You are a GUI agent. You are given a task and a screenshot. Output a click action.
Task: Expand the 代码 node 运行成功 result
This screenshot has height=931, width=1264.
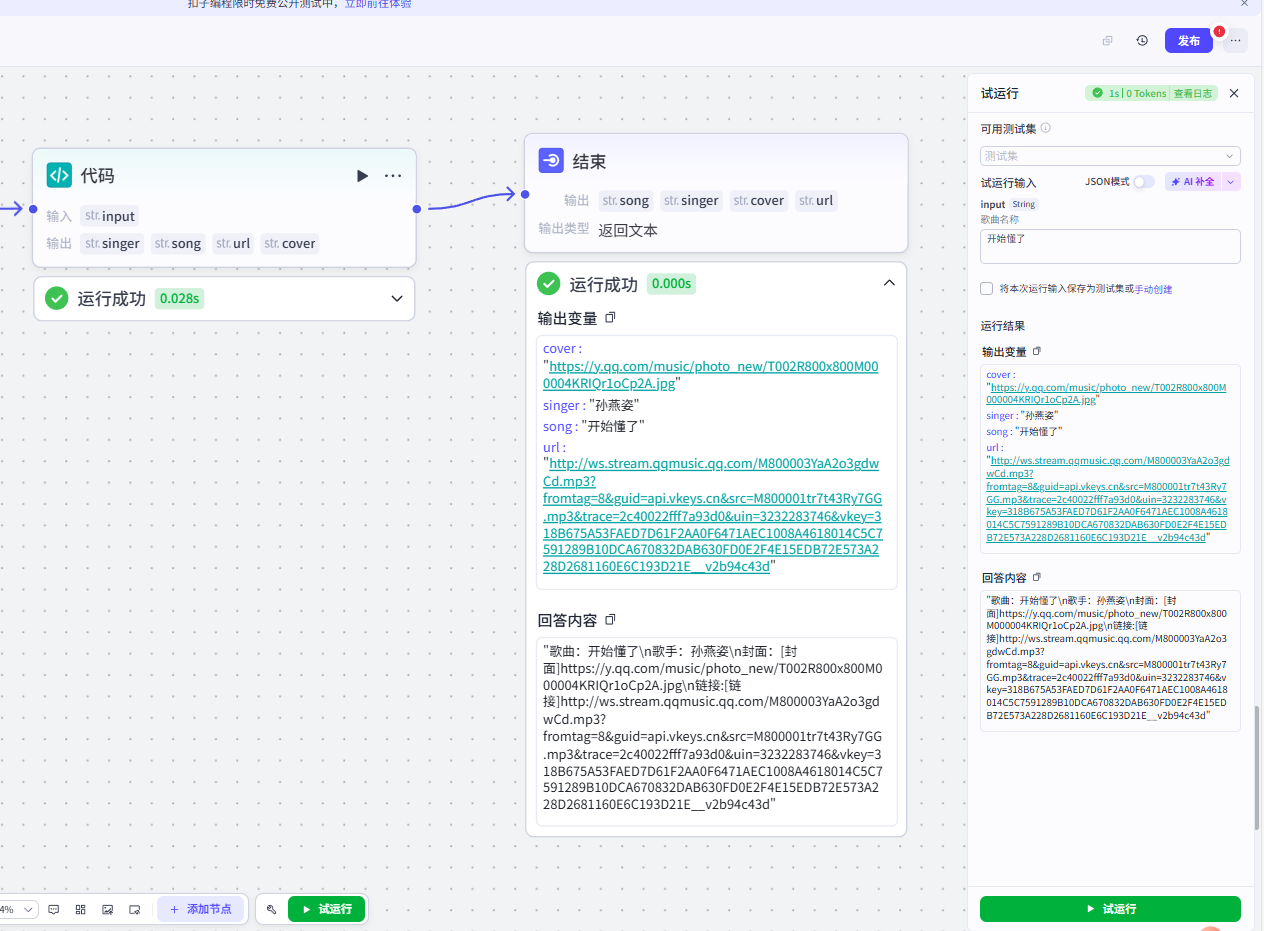click(397, 298)
